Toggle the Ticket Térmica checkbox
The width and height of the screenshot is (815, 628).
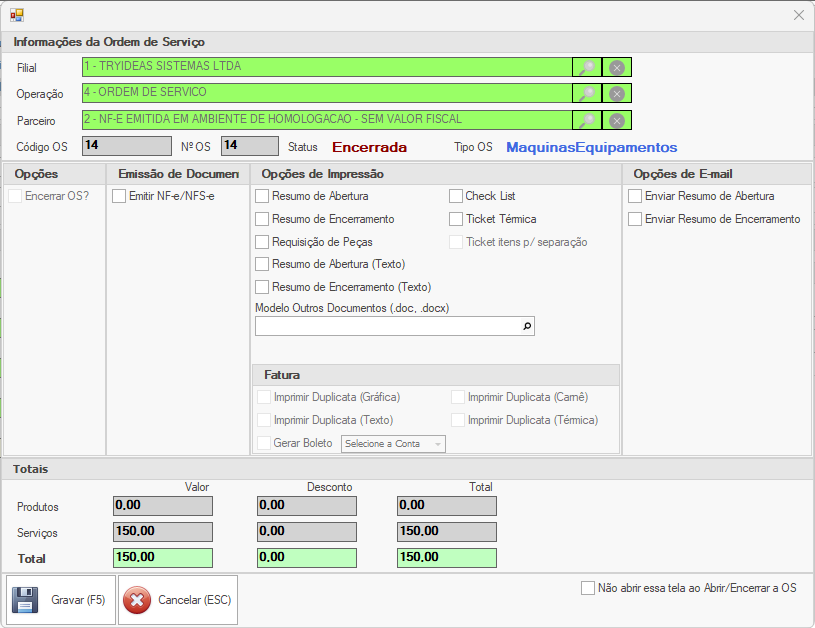[456, 219]
